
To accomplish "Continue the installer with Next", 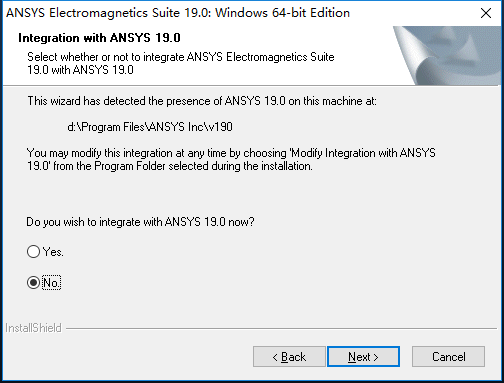I will pos(363,357).
